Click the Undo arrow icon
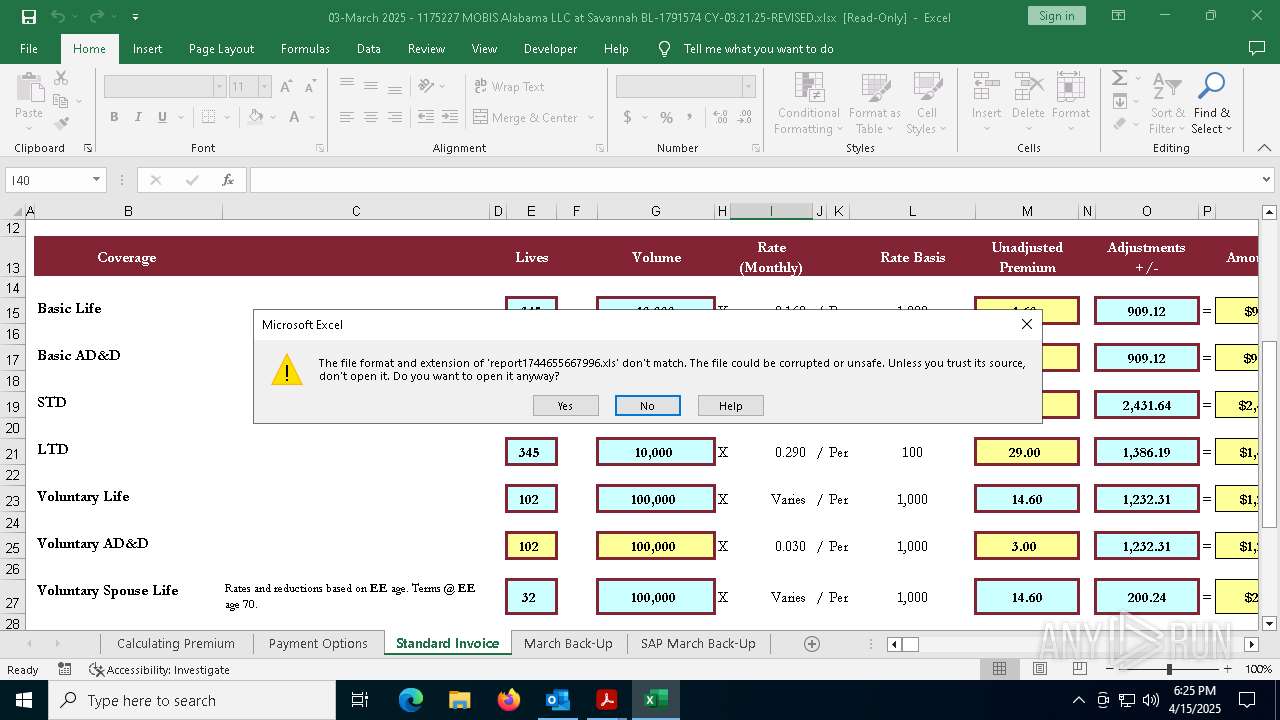Screen dimensions: 1280x720 coord(58,17)
